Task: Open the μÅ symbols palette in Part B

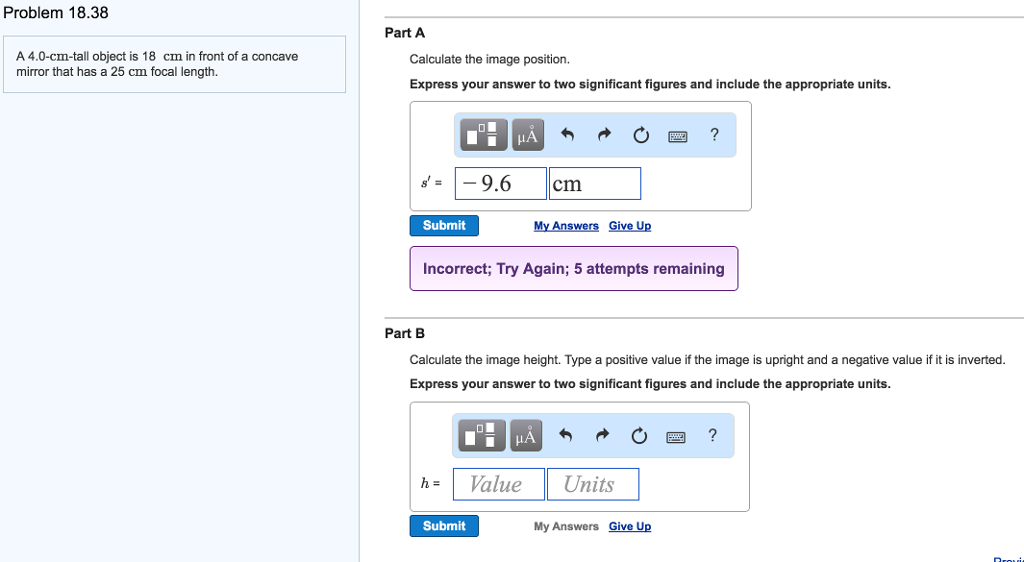Action: click(526, 436)
